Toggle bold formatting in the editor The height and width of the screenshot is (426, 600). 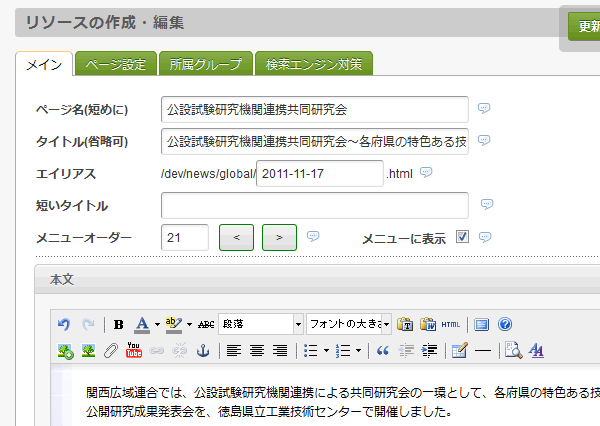point(119,324)
